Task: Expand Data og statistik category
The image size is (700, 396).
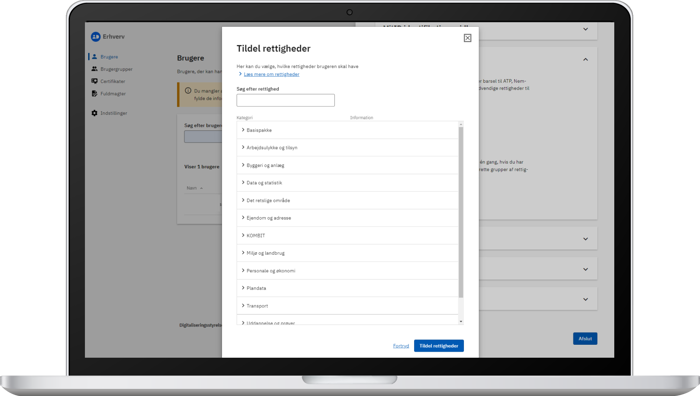Action: (347, 183)
